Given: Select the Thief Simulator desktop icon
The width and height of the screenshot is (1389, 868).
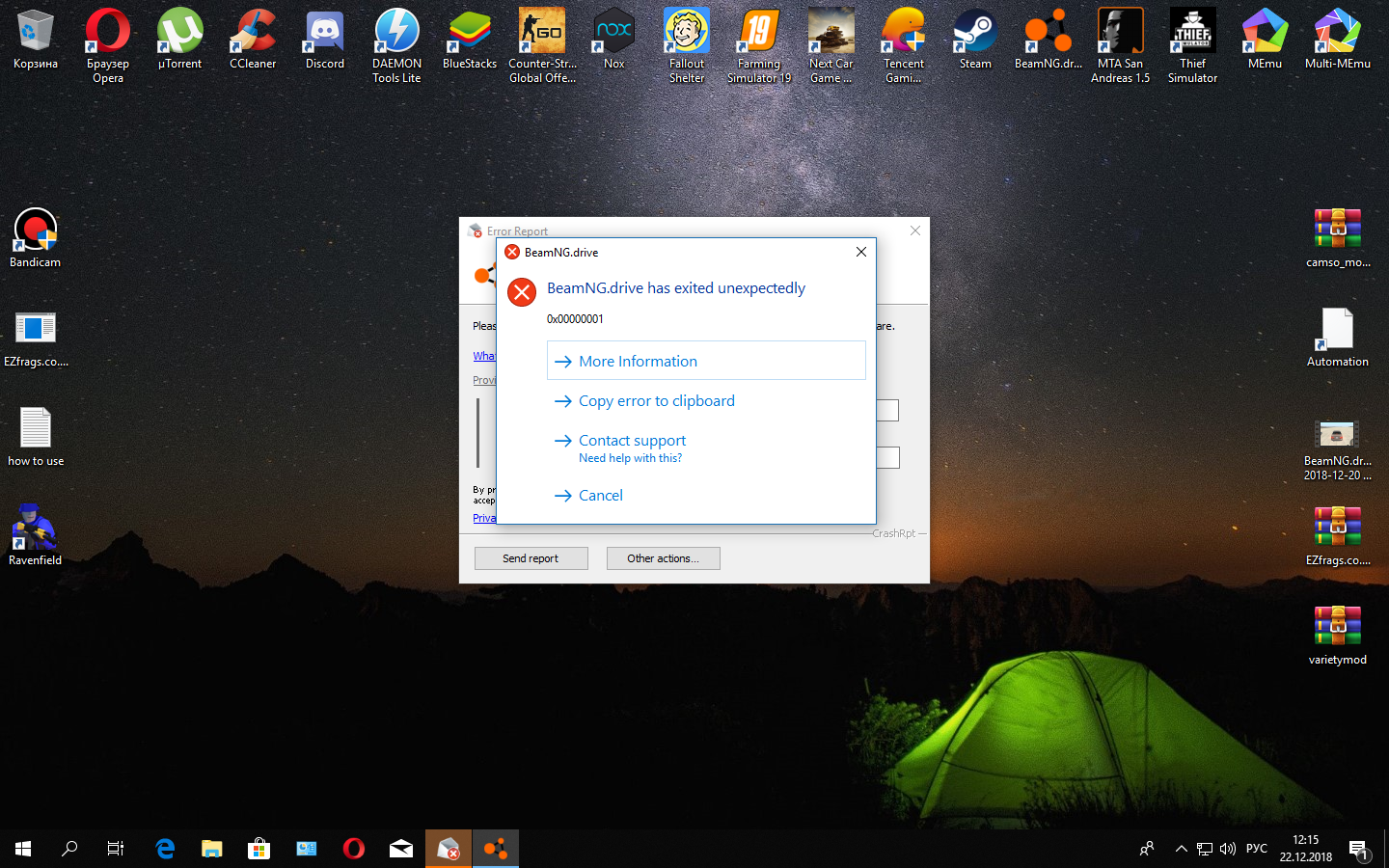Looking at the screenshot, I should tap(1193, 44).
